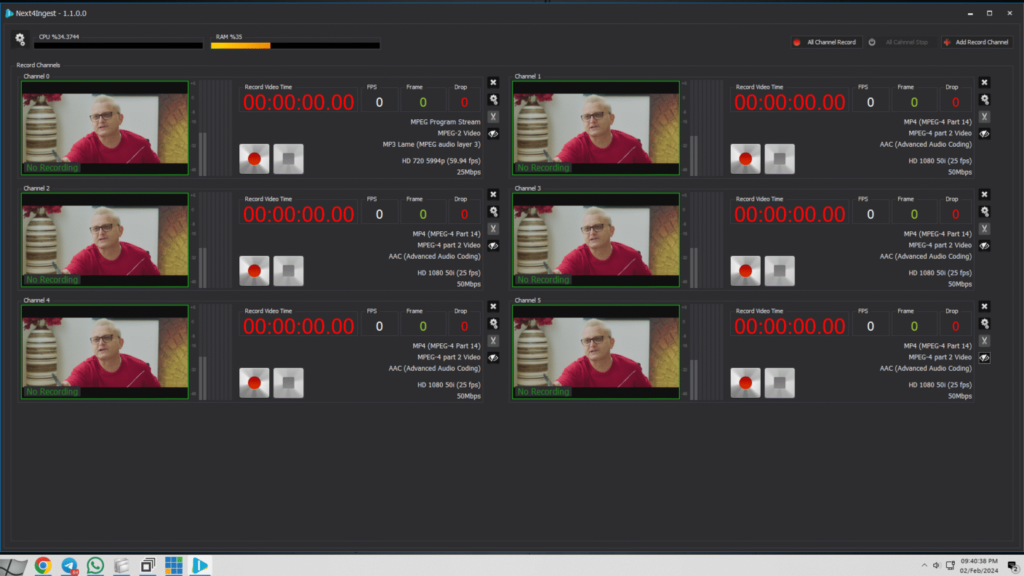Click Add Record Channel button
The height and width of the screenshot is (576, 1024).
pos(975,42)
